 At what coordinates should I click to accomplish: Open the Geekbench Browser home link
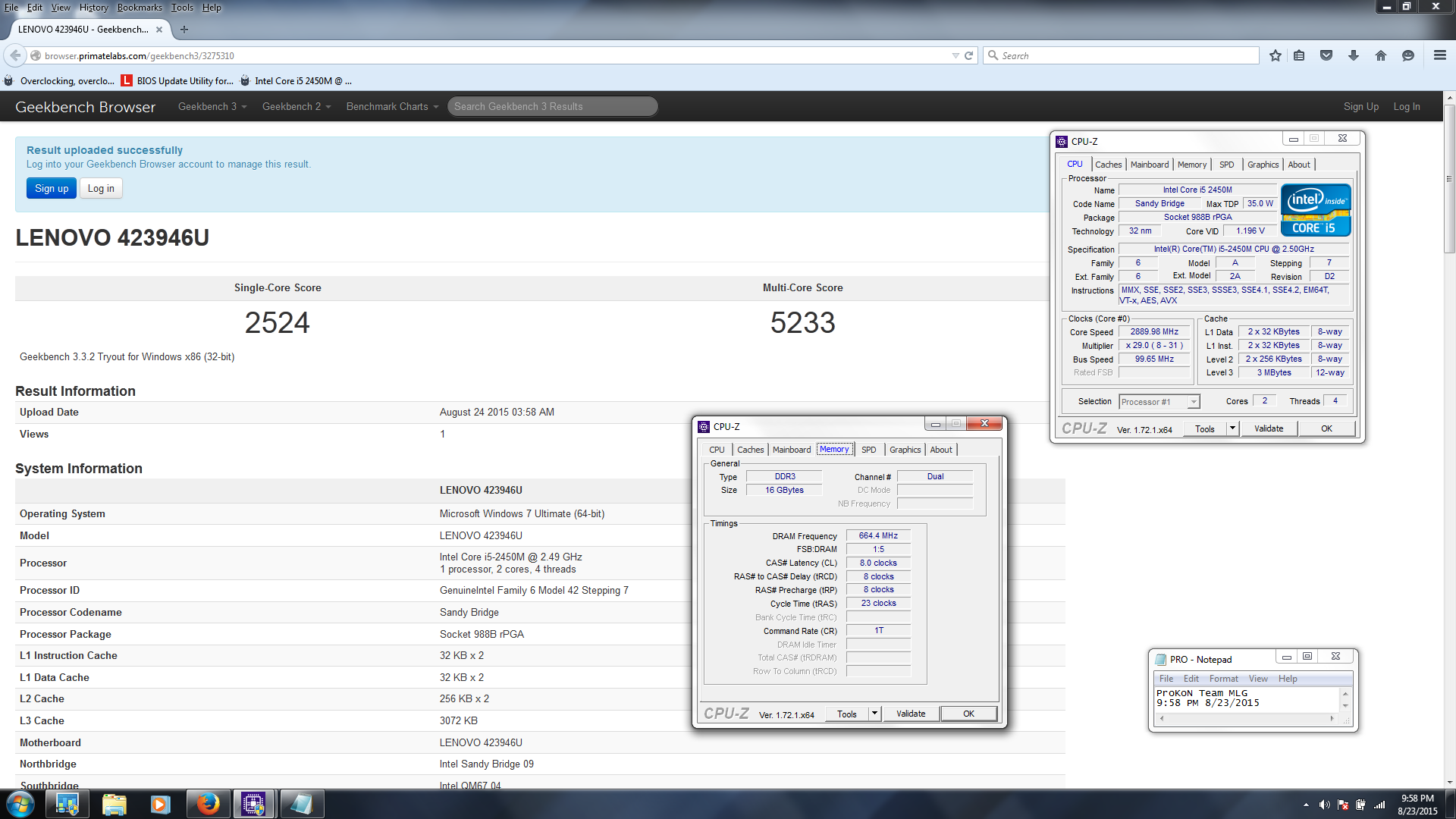[85, 107]
